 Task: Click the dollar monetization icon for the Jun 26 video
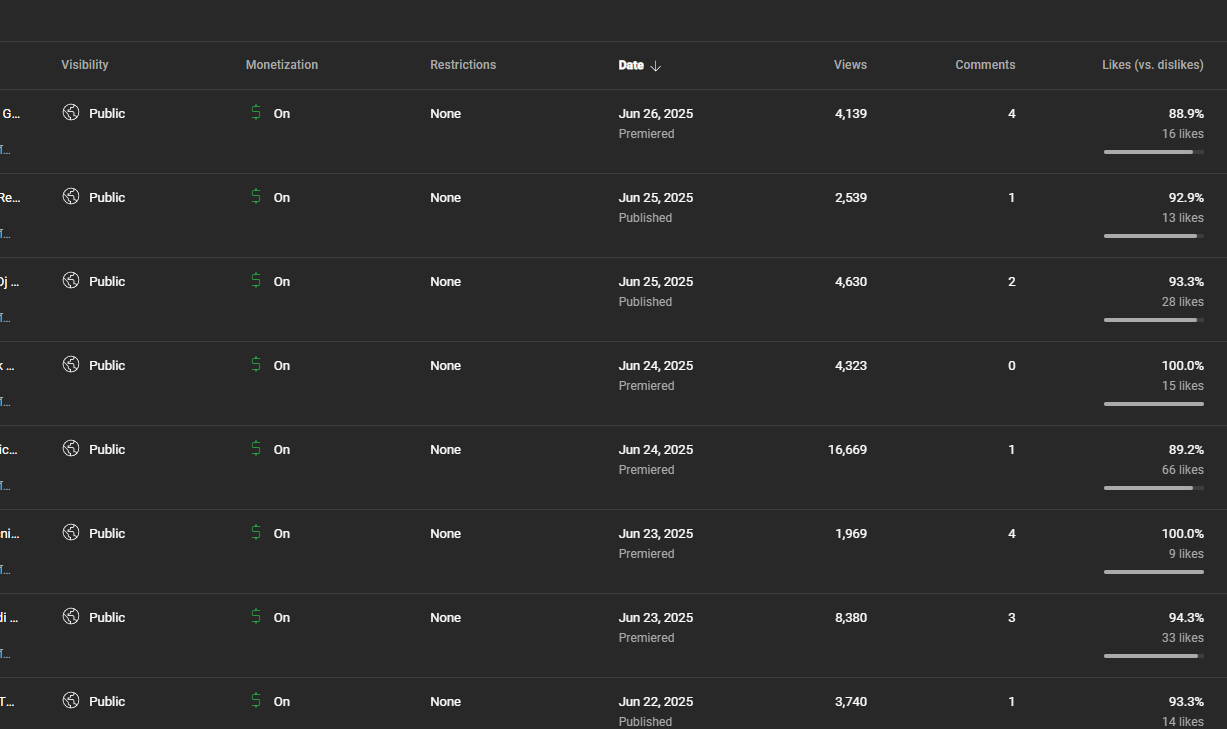pyautogui.click(x=256, y=112)
